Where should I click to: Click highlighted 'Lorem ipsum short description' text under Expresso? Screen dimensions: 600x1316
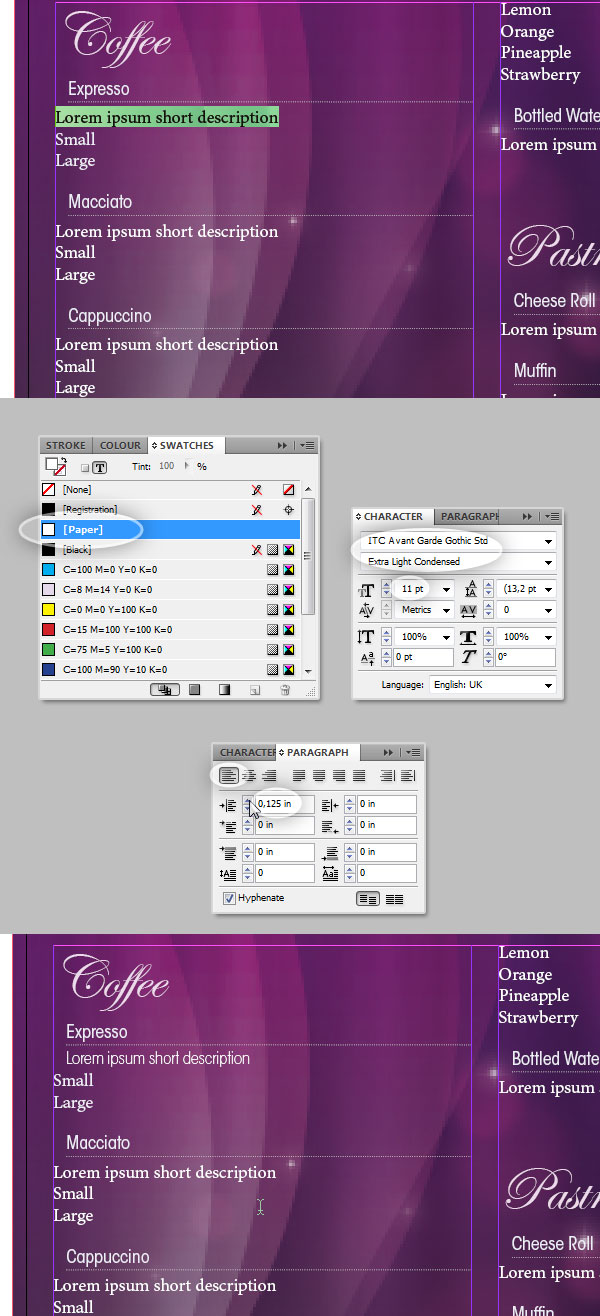point(167,118)
